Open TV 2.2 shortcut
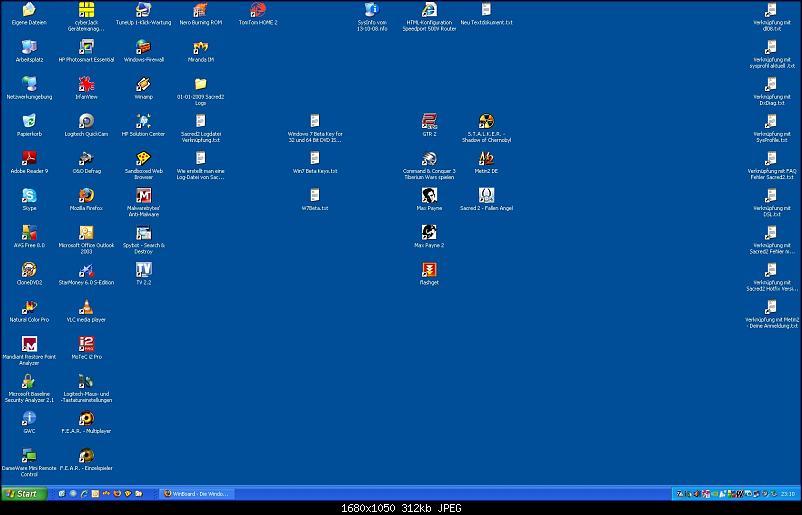The height and width of the screenshot is (515, 802). [x=144, y=270]
